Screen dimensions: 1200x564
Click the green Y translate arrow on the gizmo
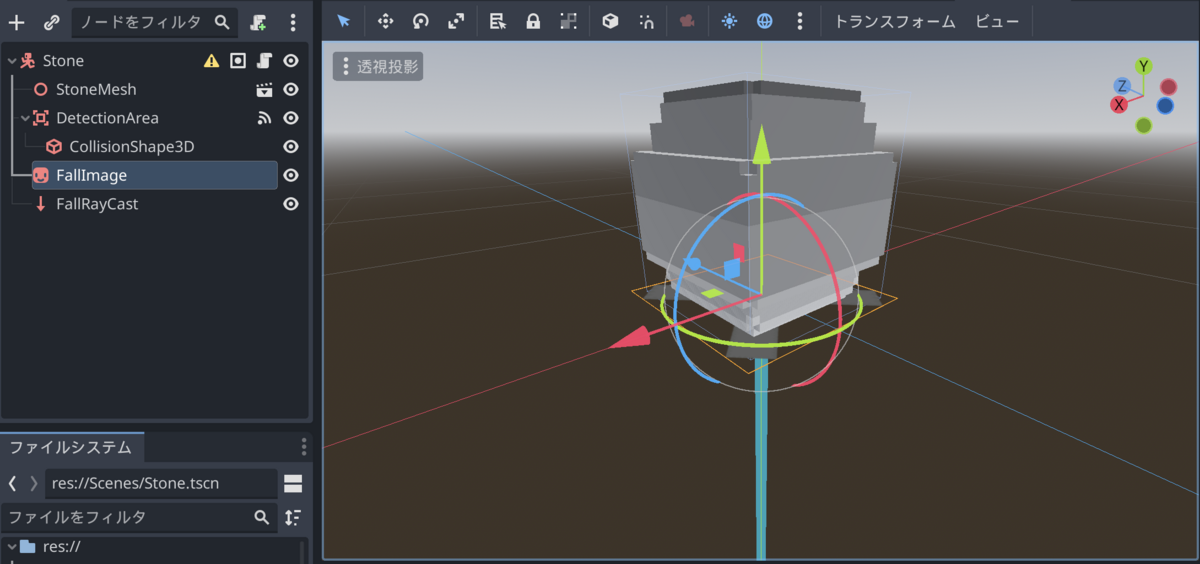[x=761, y=146]
